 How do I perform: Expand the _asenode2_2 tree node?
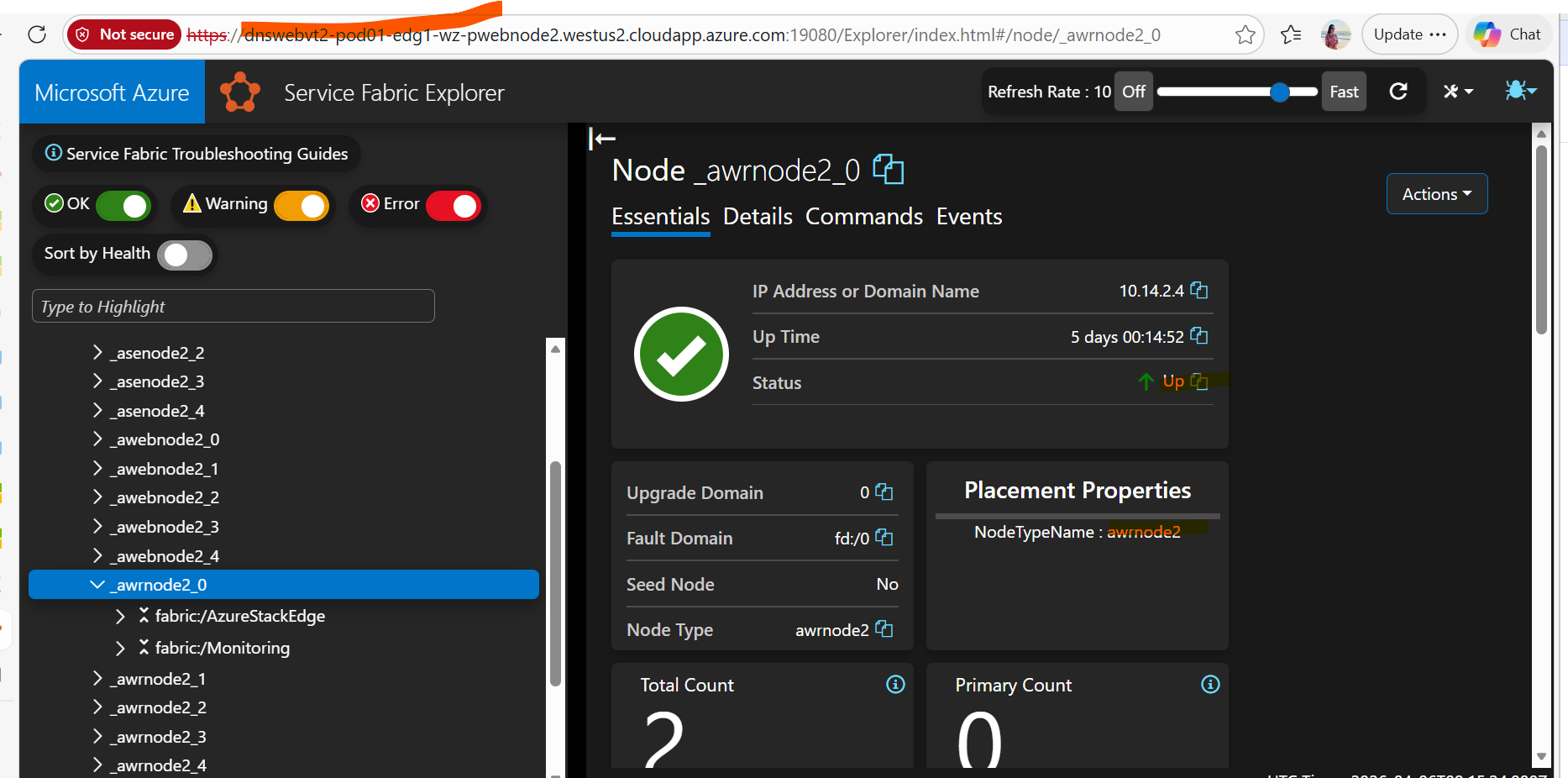click(97, 352)
